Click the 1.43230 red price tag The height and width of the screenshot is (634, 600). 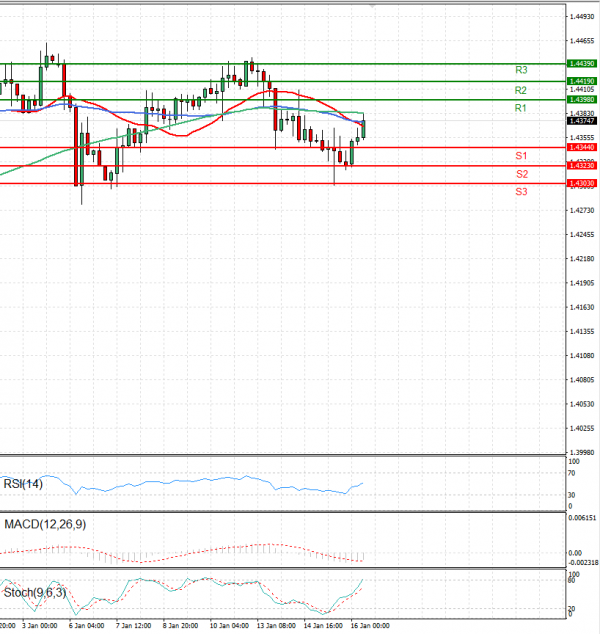(x=581, y=166)
